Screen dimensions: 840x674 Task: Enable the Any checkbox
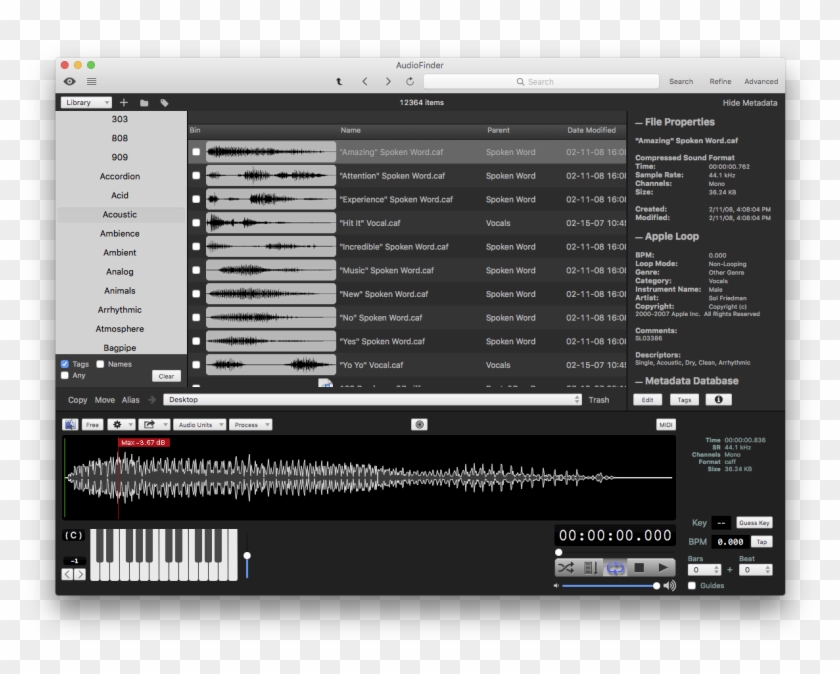click(x=65, y=376)
